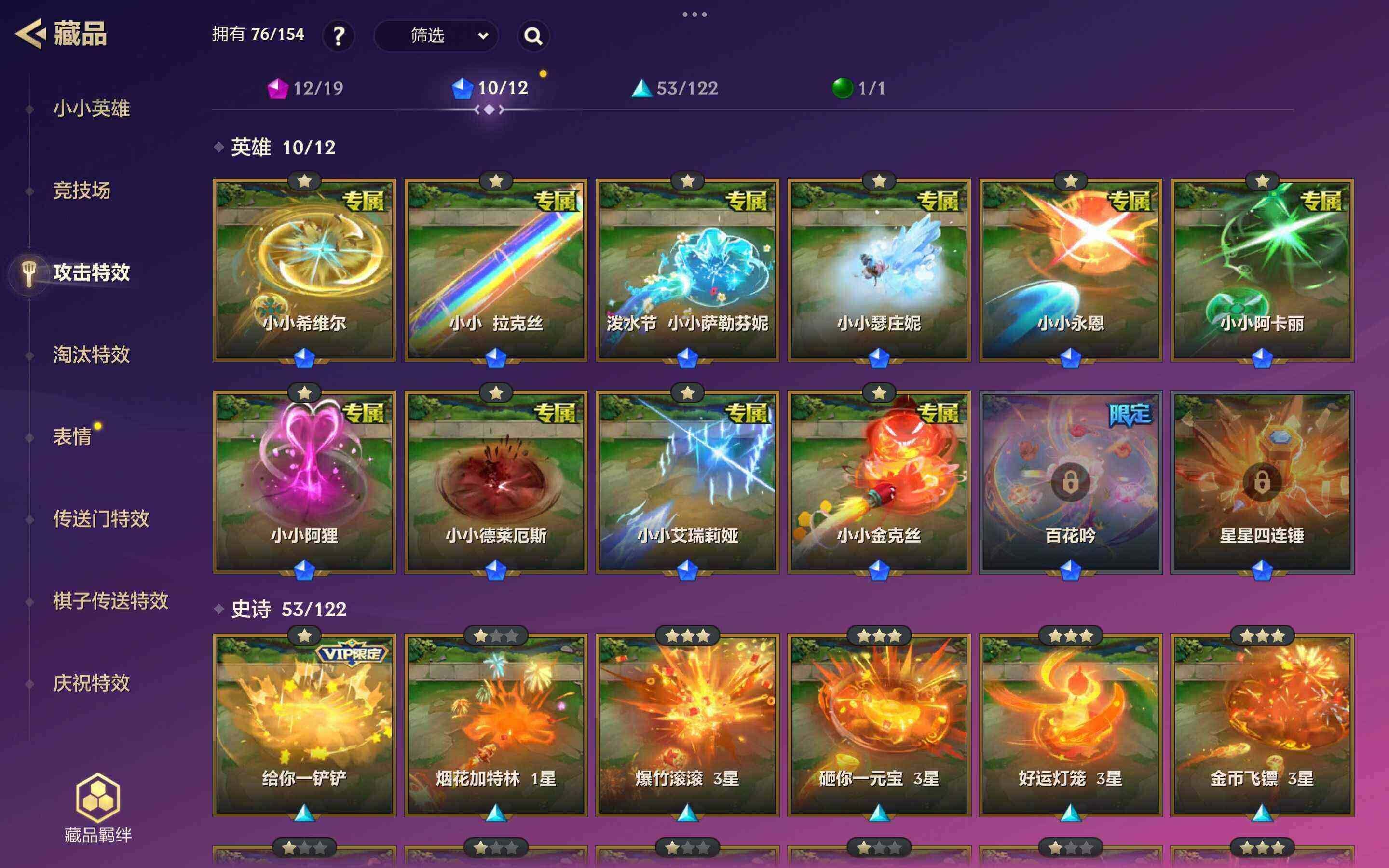Select the rainbow 小小拉克丝 effect card
The height and width of the screenshot is (868, 1389).
click(x=496, y=270)
